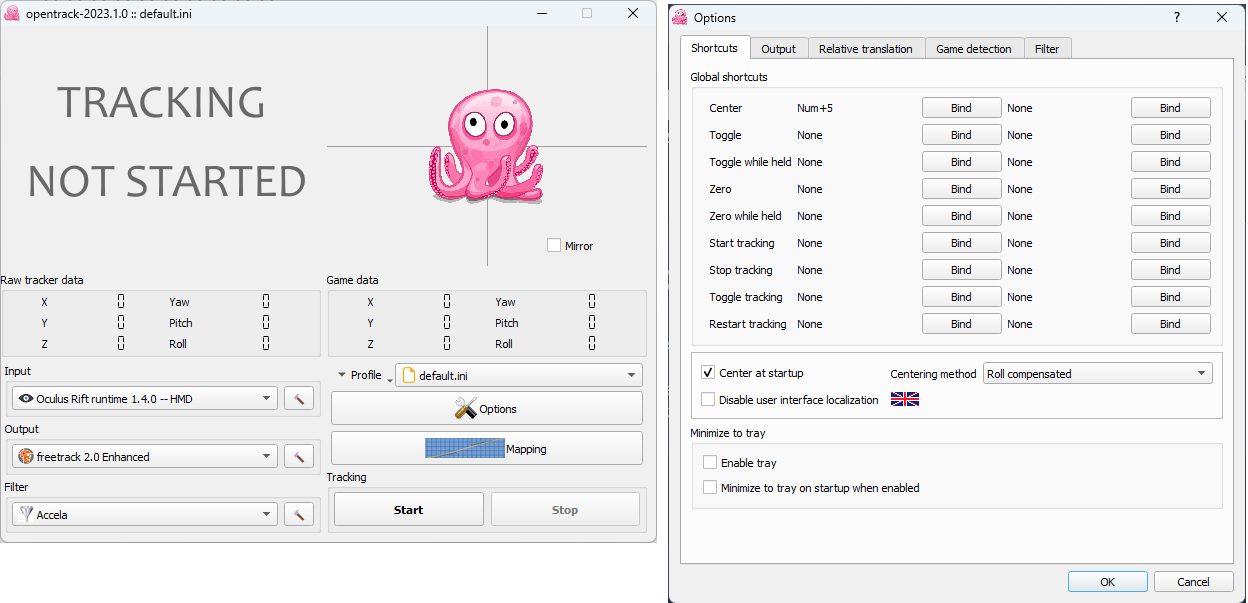The height and width of the screenshot is (603, 1248).
Task: Enable the Mirror checkbox
Action: tap(554, 245)
